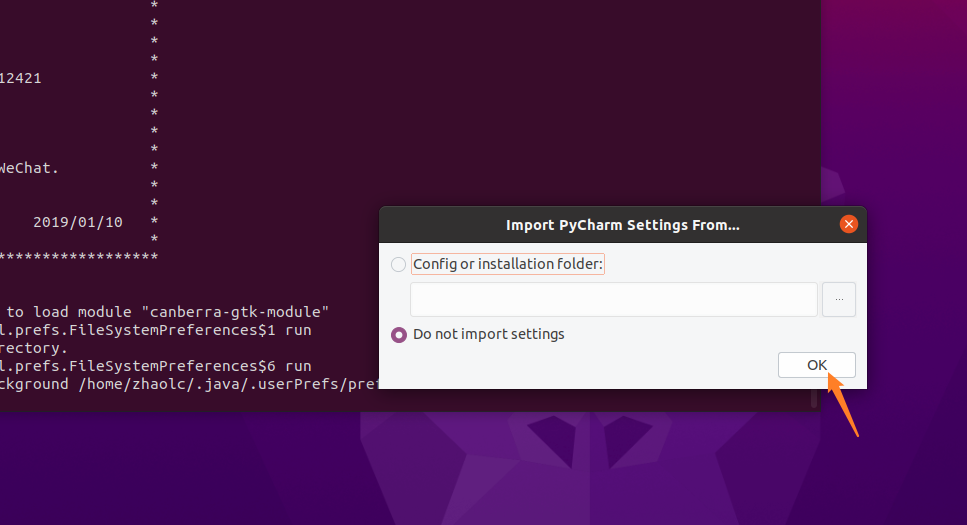Choose the Do not import settings radio button

pos(399,334)
